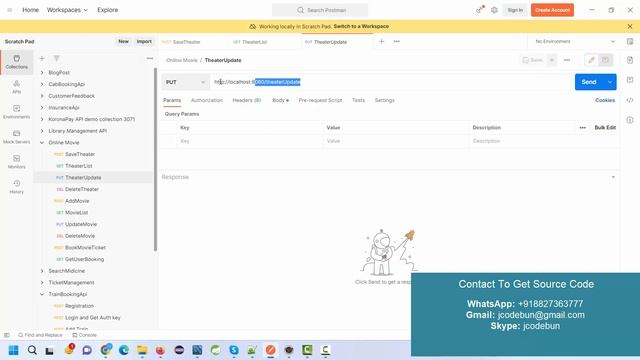Open the comments icon in right sidebar

point(630,80)
